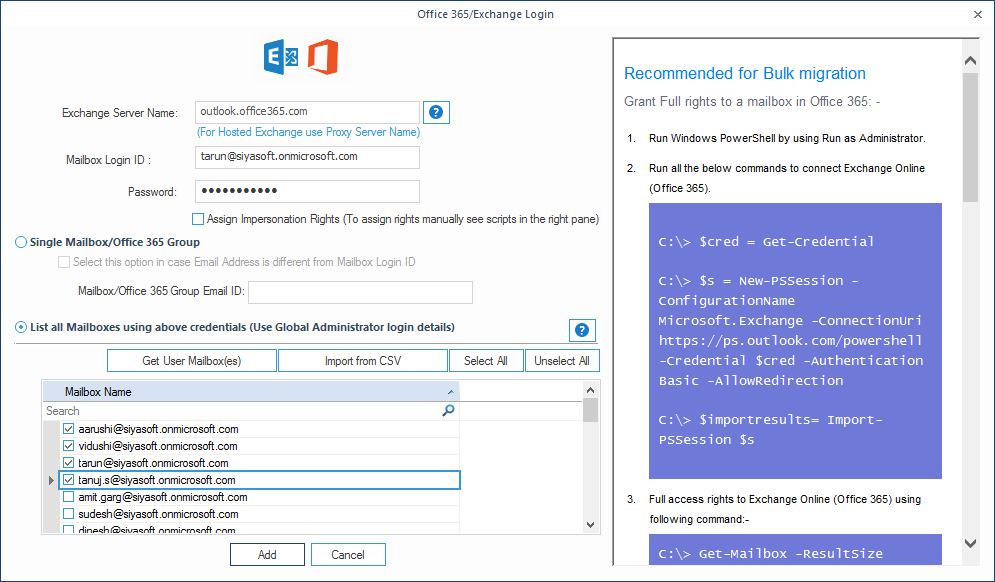Click mailbox list scroll up arrow
This screenshot has height=582, width=995.
click(591, 390)
